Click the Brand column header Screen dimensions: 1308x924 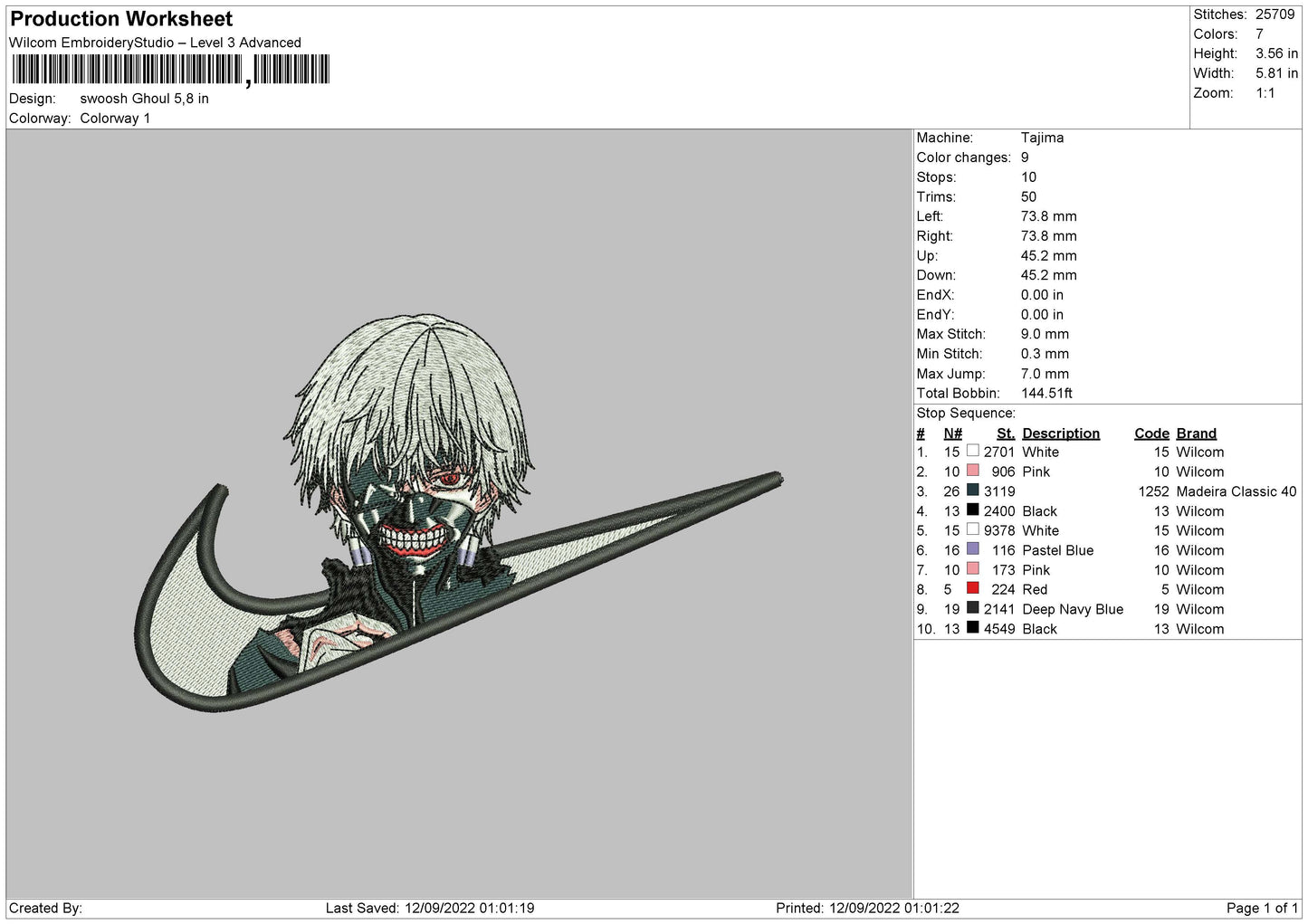[1196, 433]
